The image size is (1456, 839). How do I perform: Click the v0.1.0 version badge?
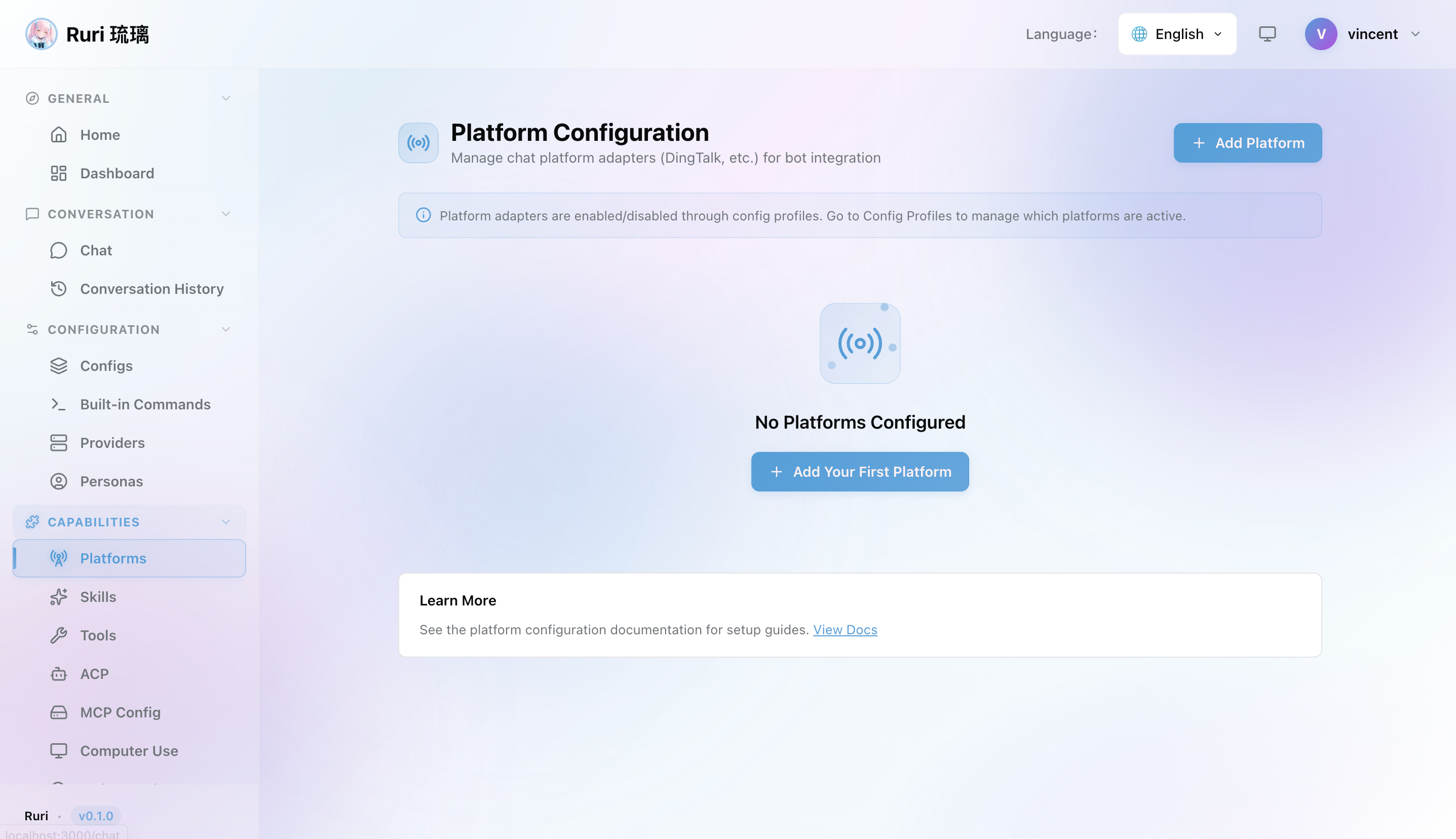[x=96, y=816]
